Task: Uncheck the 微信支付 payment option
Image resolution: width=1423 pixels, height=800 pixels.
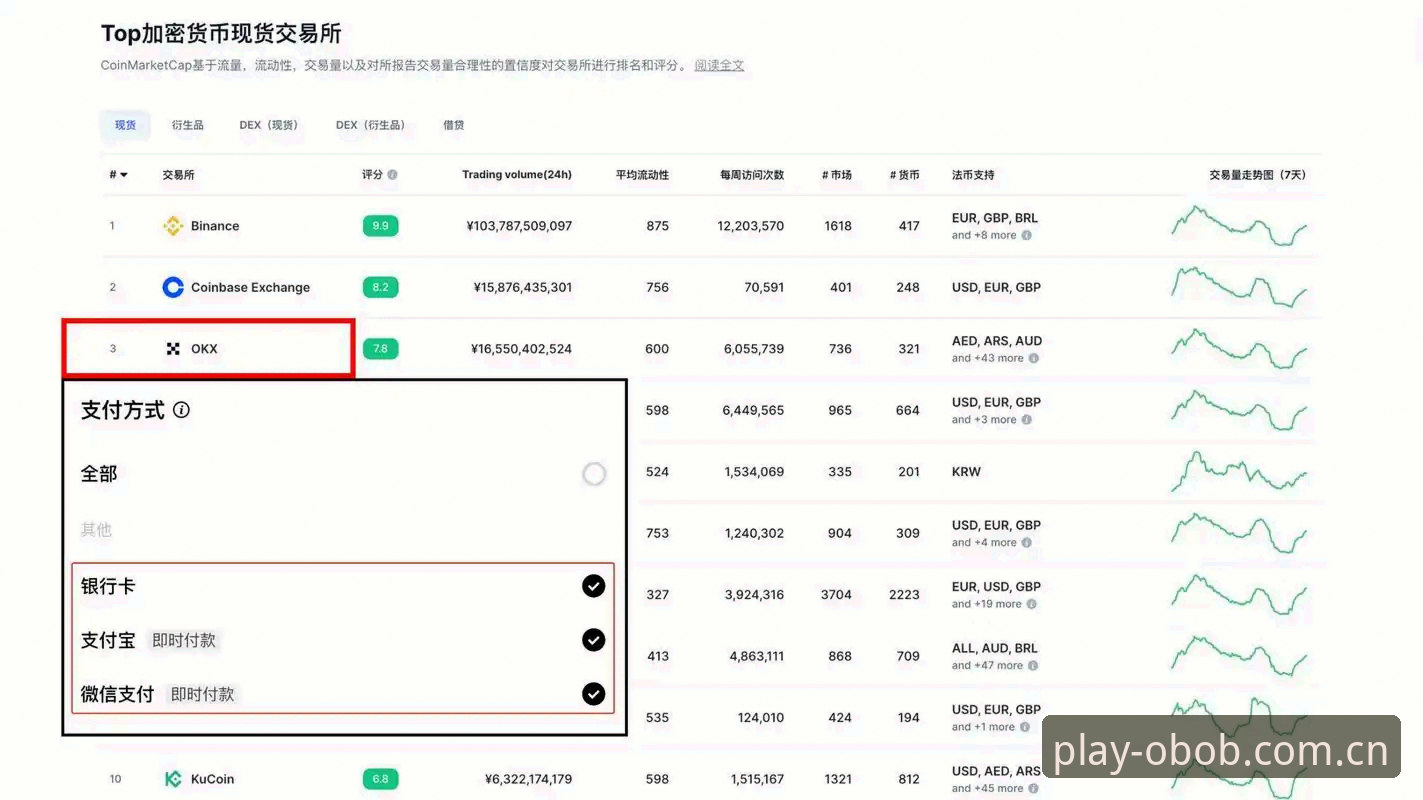Action: click(594, 694)
